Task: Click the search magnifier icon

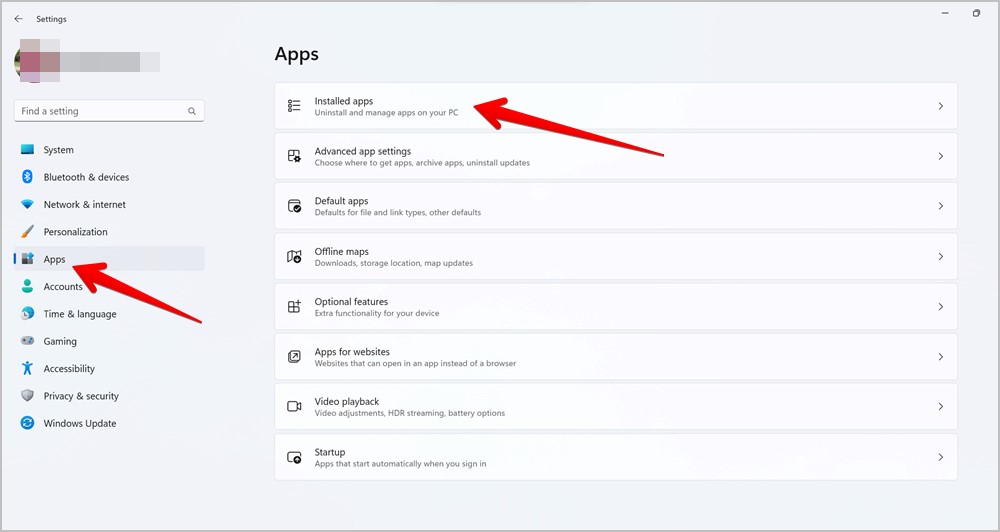Action: (x=191, y=111)
